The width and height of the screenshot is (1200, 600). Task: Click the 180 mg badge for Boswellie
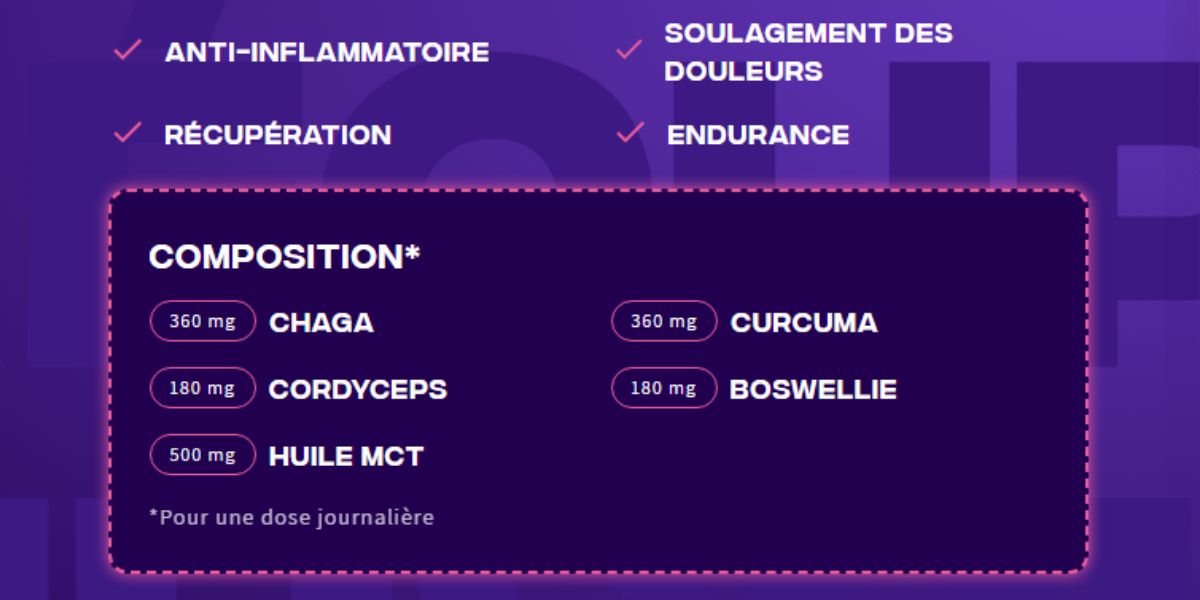tap(664, 388)
